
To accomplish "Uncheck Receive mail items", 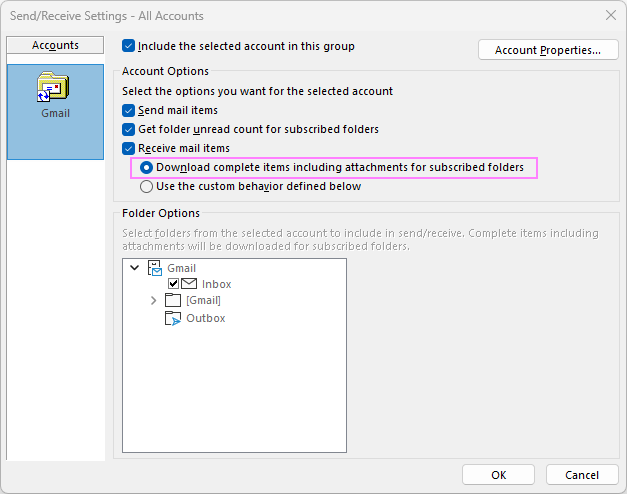I will pos(128,148).
